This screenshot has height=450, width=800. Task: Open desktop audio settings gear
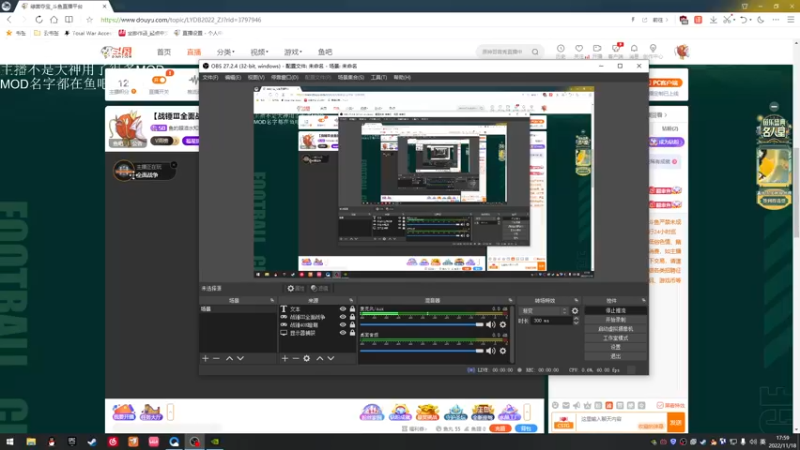tap(503, 351)
